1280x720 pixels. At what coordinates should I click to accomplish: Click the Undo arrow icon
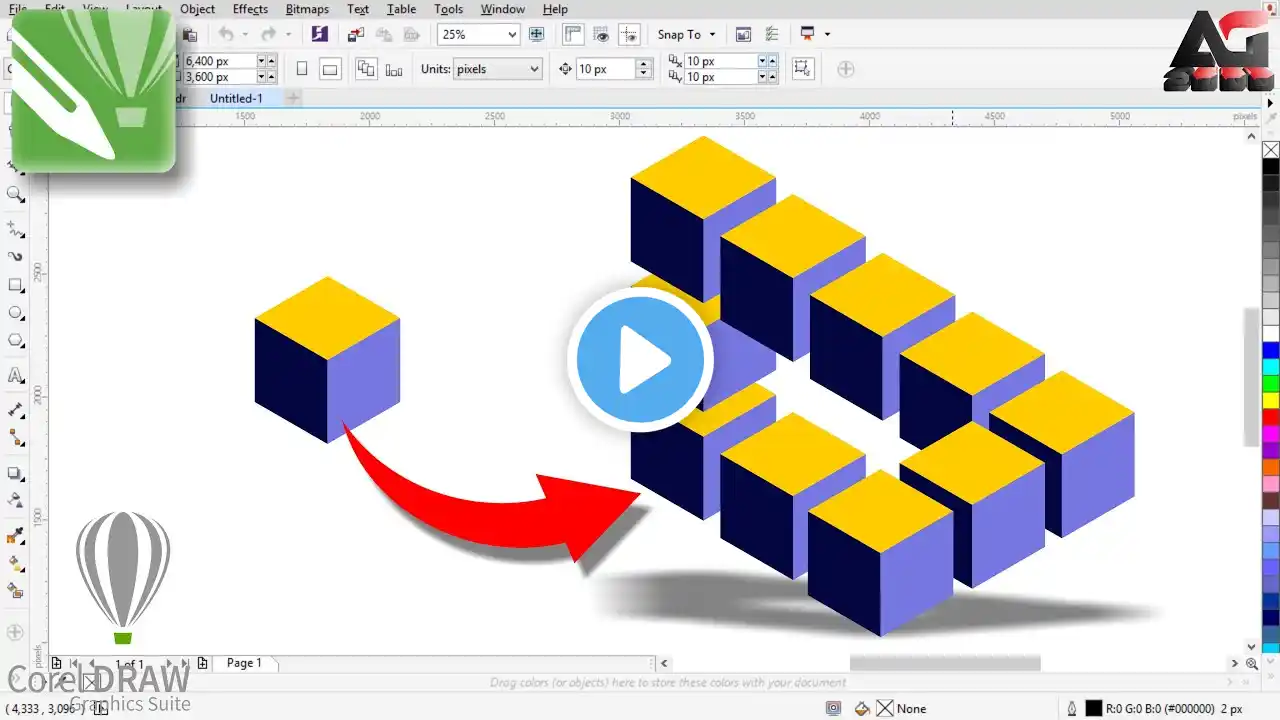coord(226,34)
